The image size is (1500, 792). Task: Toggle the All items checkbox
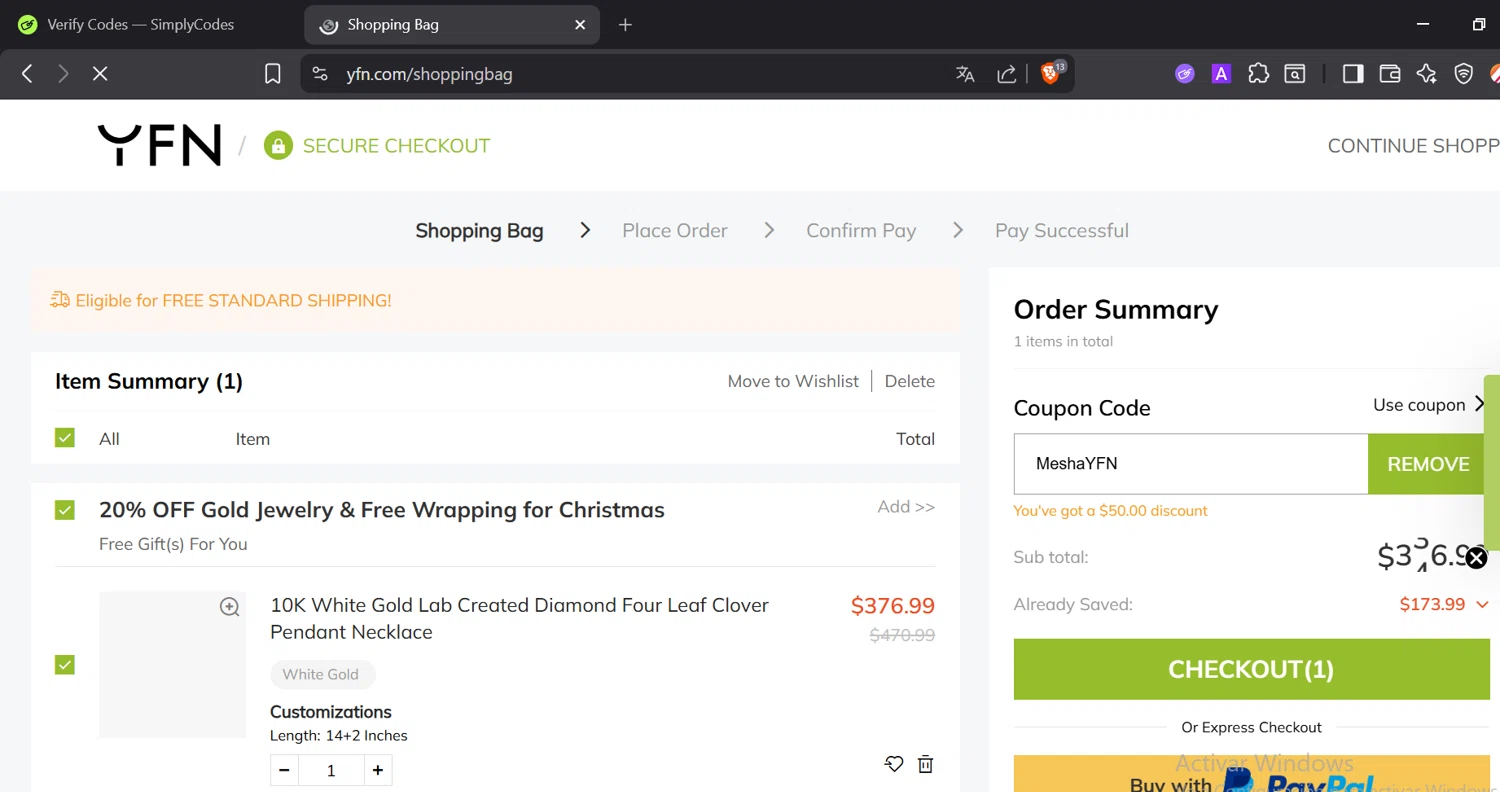coord(65,437)
